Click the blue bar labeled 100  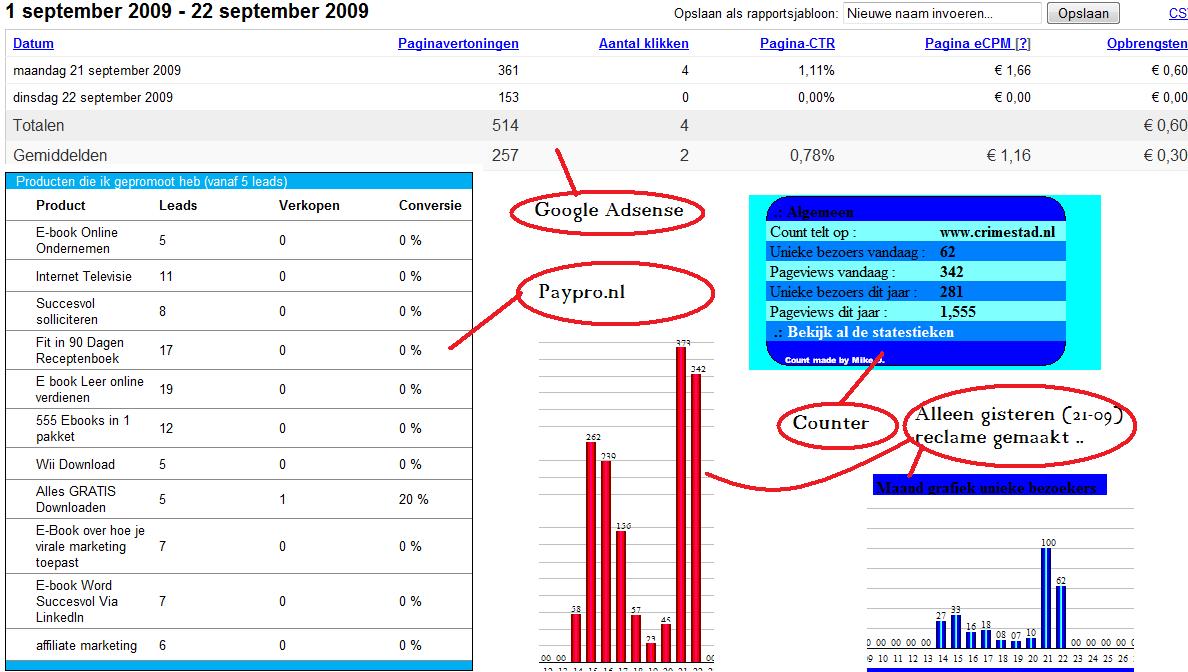pyautogui.click(x=1046, y=598)
